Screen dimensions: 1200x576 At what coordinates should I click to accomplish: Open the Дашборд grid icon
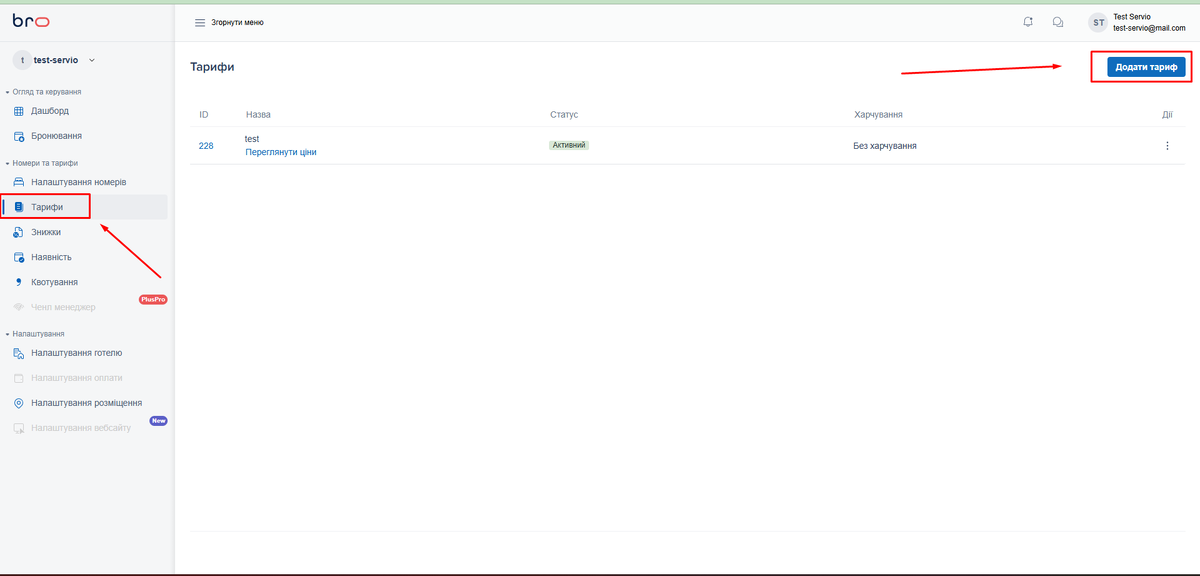point(18,111)
